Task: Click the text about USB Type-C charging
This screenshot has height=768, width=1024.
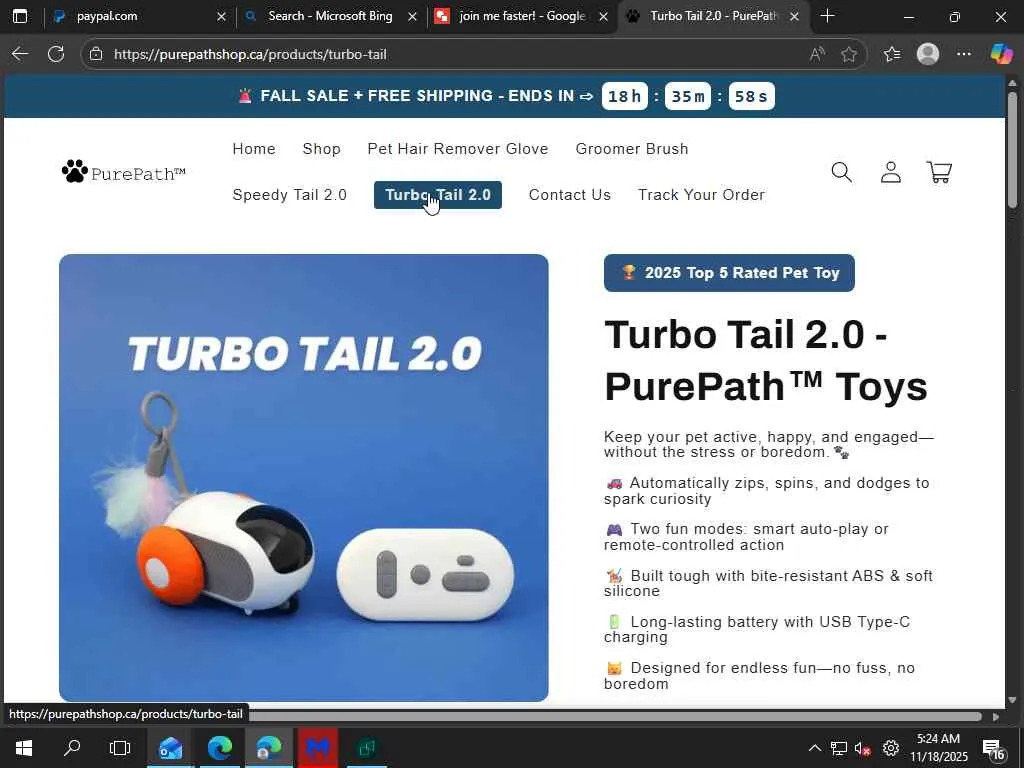Action: coord(758,629)
